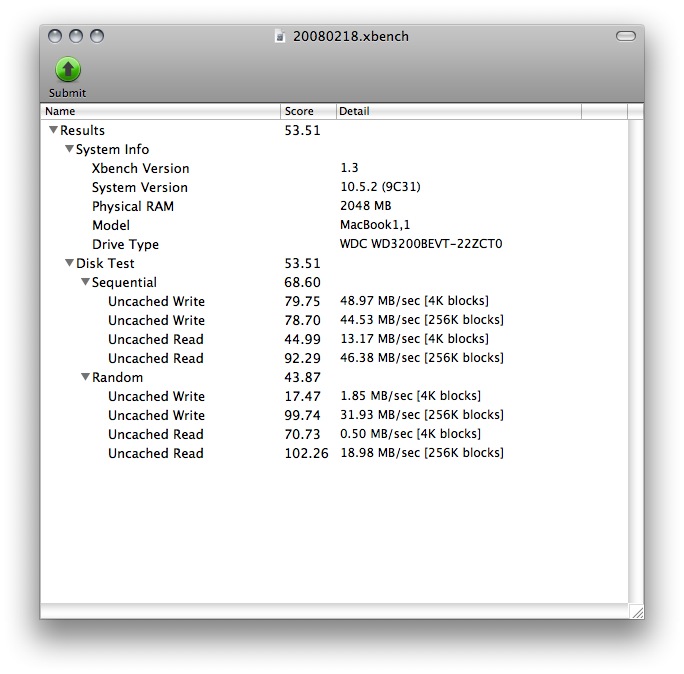This screenshot has width=684, height=674.
Task: Click the 1.3 version value
Action: click(349, 168)
